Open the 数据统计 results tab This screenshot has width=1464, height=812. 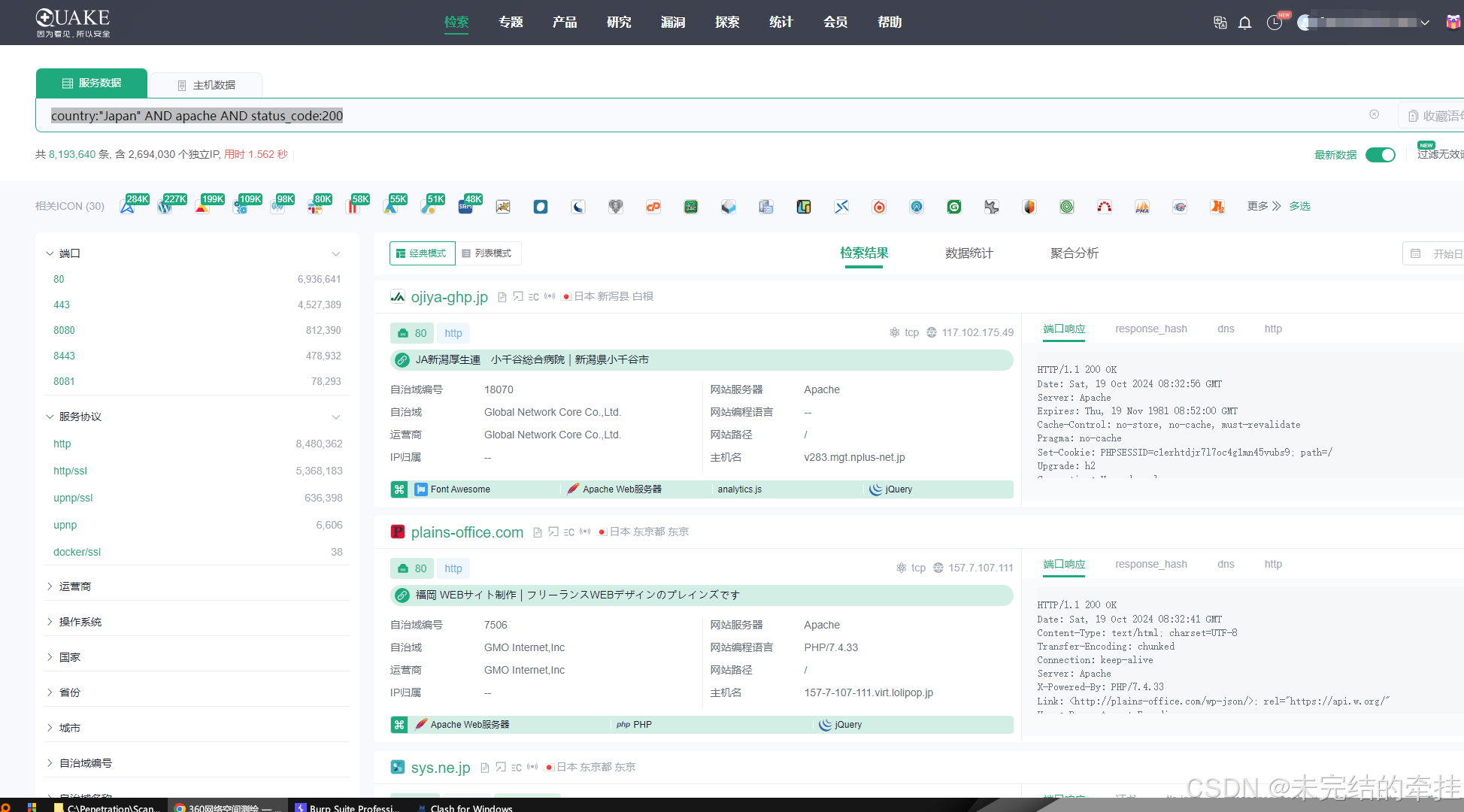click(968, 253)
